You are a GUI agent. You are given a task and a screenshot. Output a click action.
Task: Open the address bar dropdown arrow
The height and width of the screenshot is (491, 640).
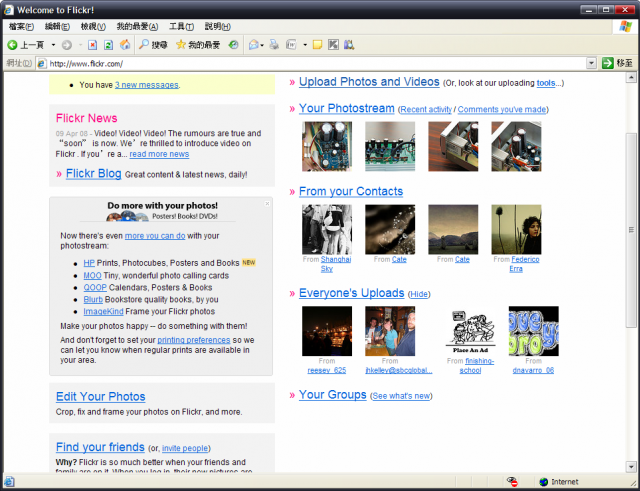coord(591,63)
